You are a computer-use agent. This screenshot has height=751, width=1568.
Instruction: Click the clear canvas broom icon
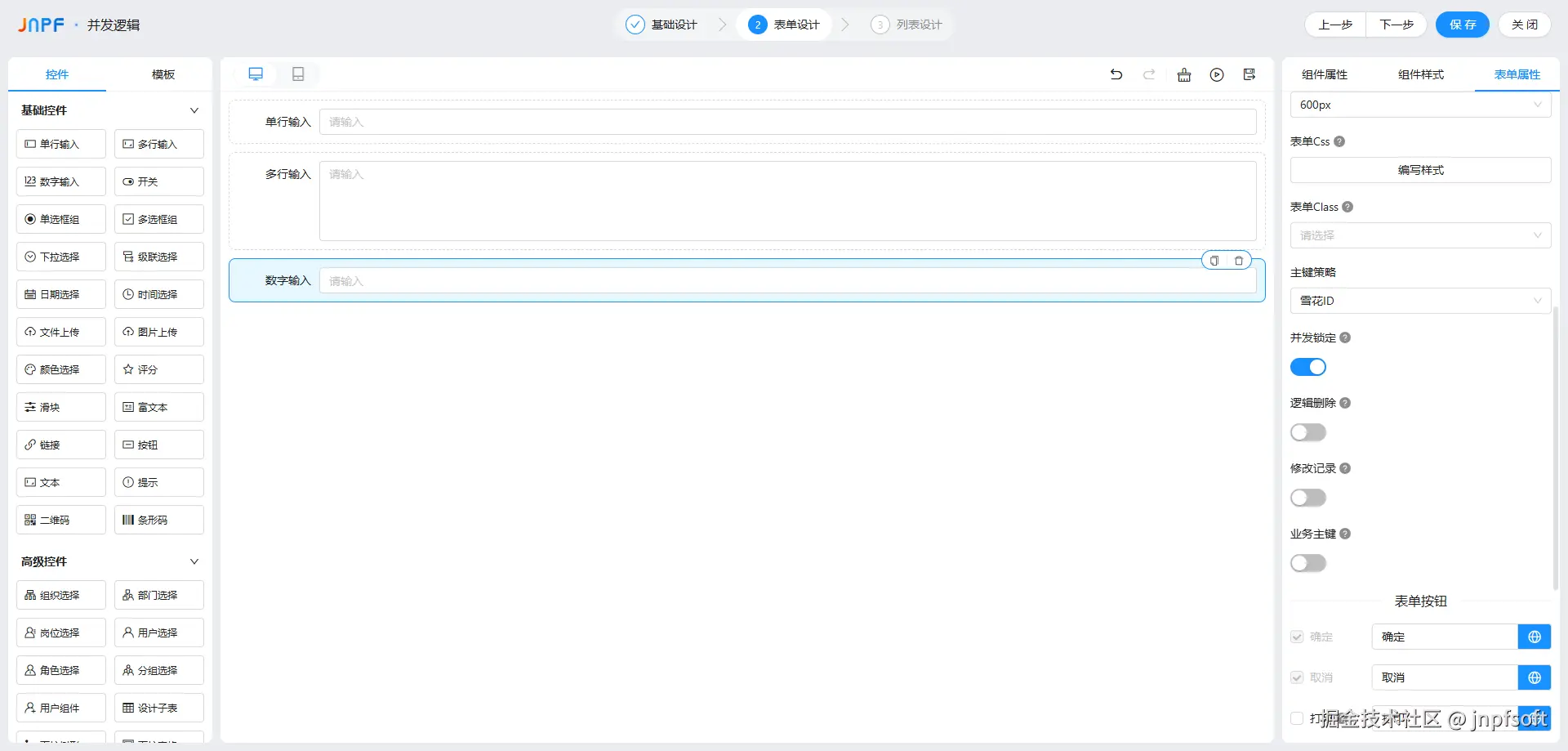coord(1184,74)
